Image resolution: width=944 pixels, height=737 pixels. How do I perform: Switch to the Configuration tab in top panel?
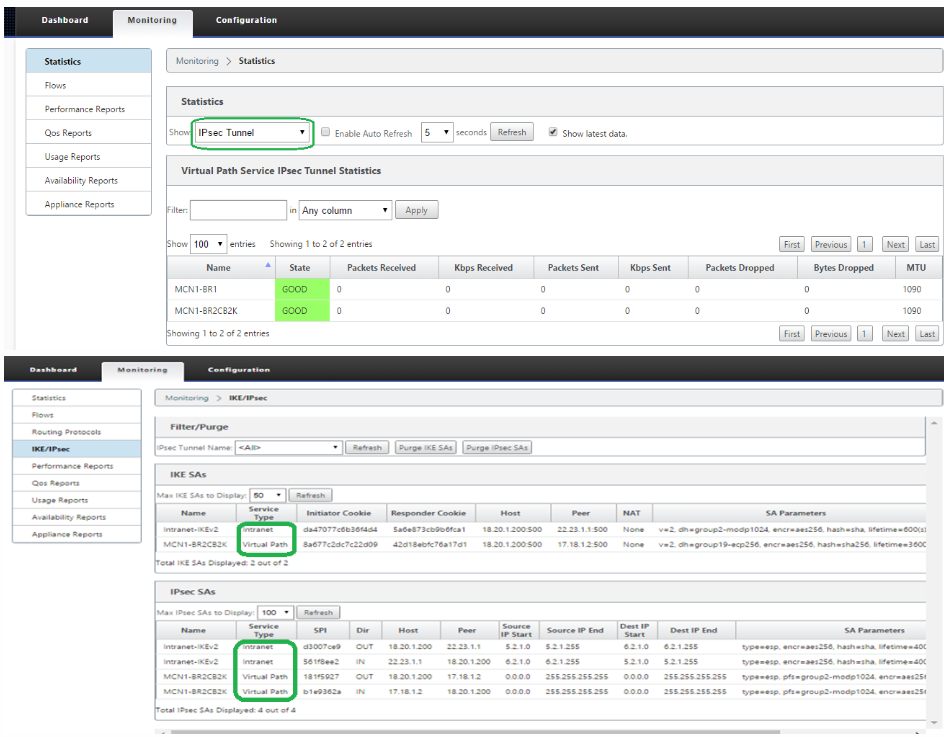(246, 20)
